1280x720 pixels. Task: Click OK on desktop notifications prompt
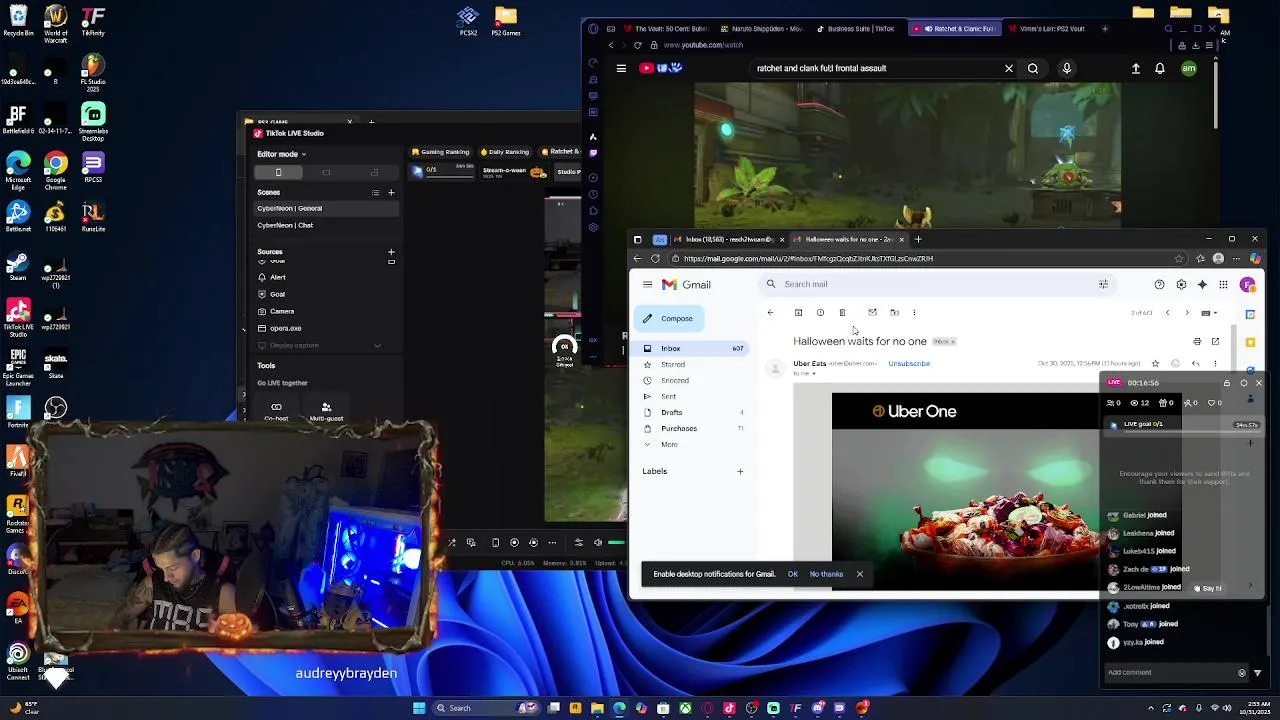(x=793, y=575)
